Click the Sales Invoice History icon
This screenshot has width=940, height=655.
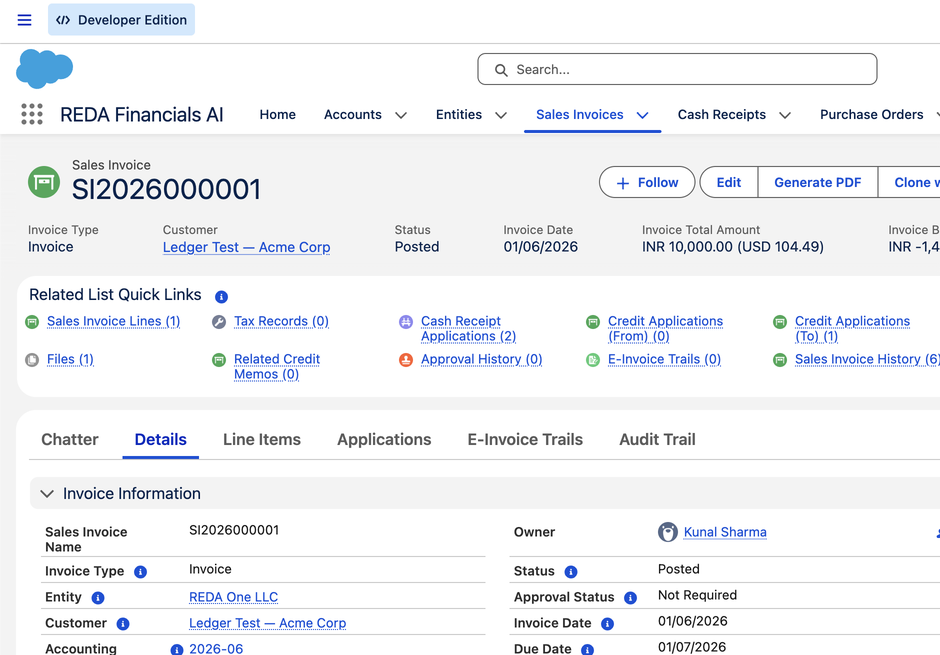[x=780, y=360]
